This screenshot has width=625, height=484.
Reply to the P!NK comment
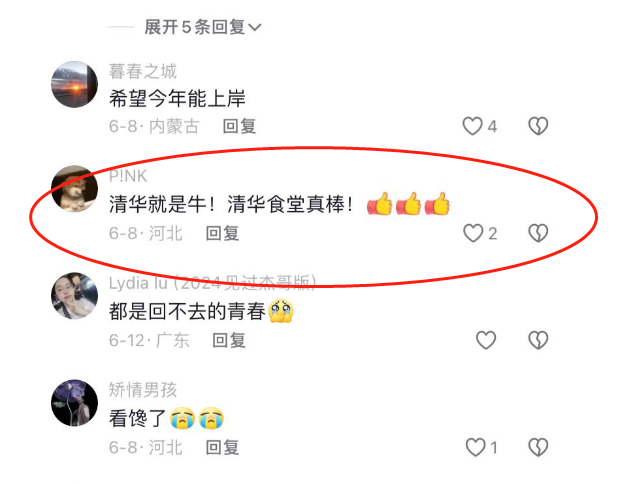[222, 233]
